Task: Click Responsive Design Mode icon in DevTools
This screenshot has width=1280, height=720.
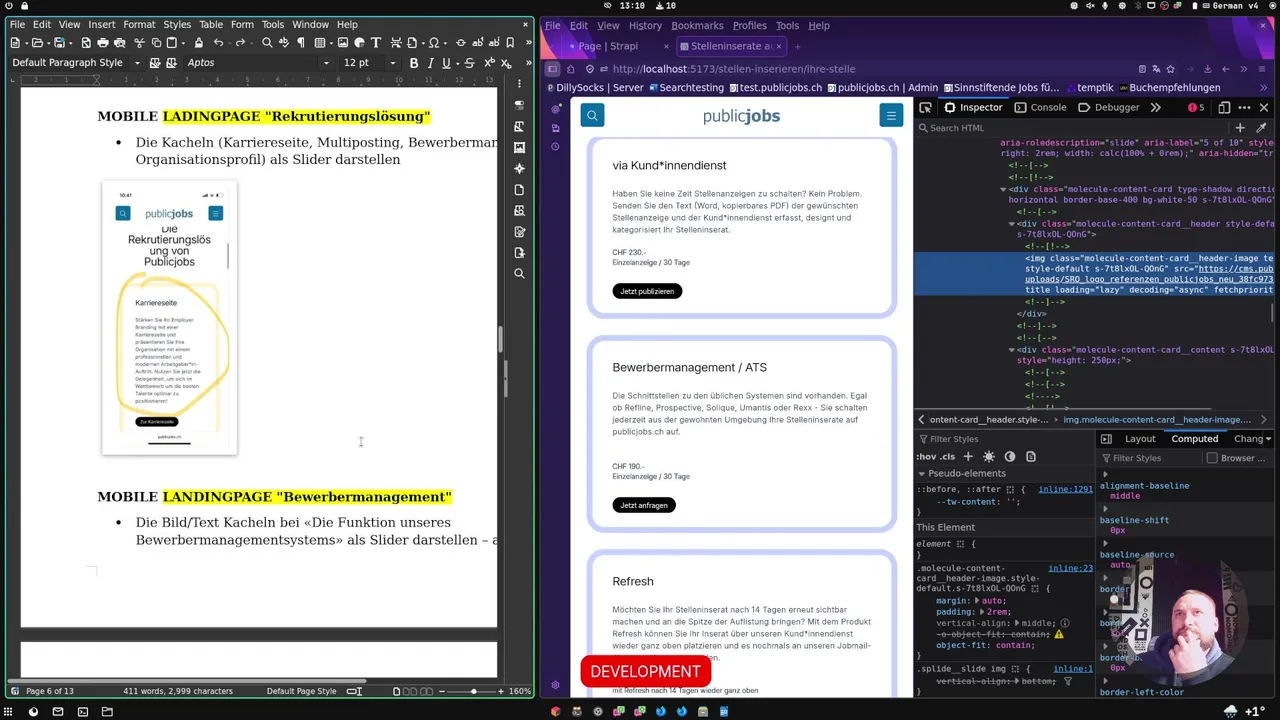Action: pos(1224,108)
